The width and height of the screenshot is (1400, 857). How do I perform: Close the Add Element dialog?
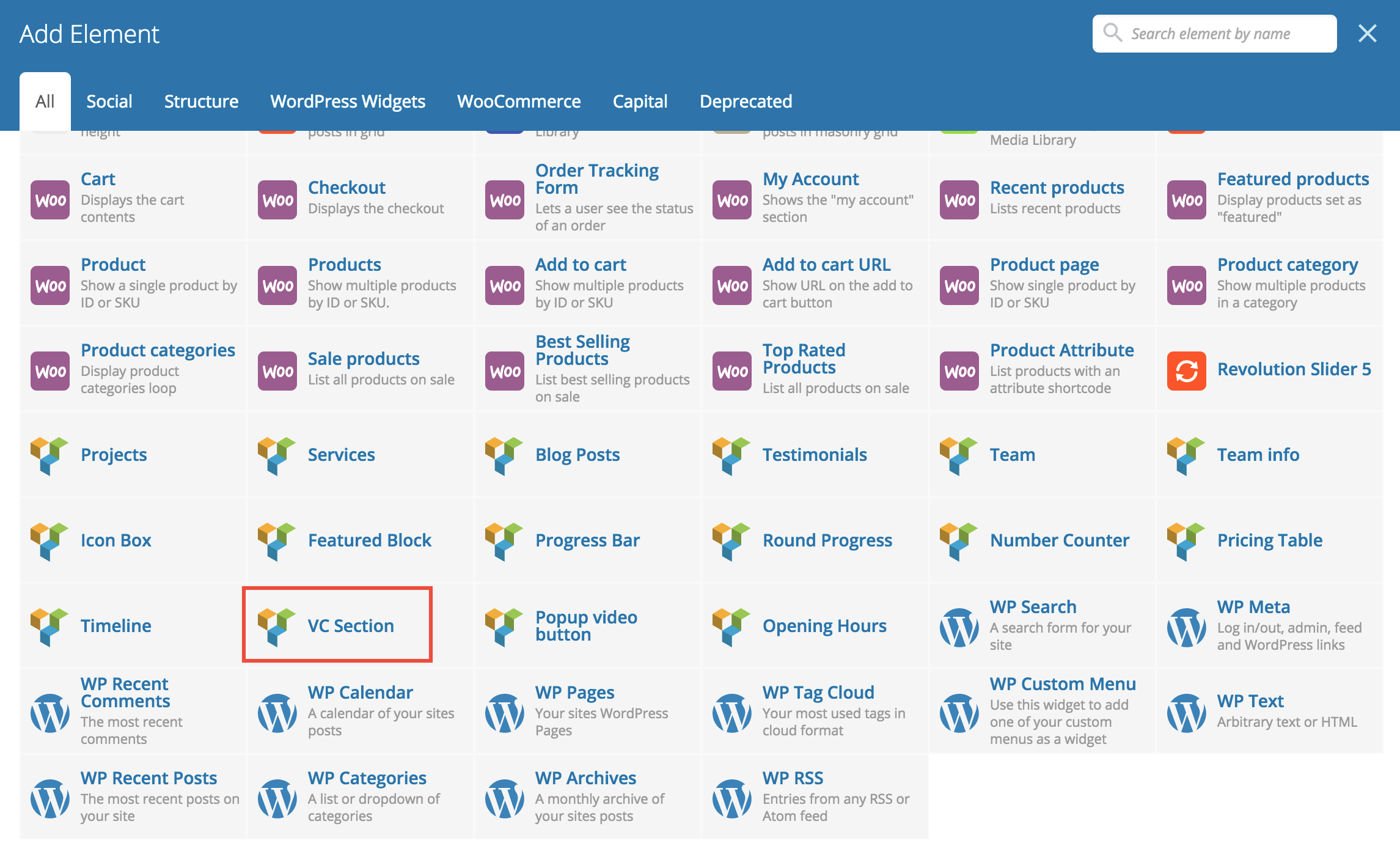(1368, 34)
